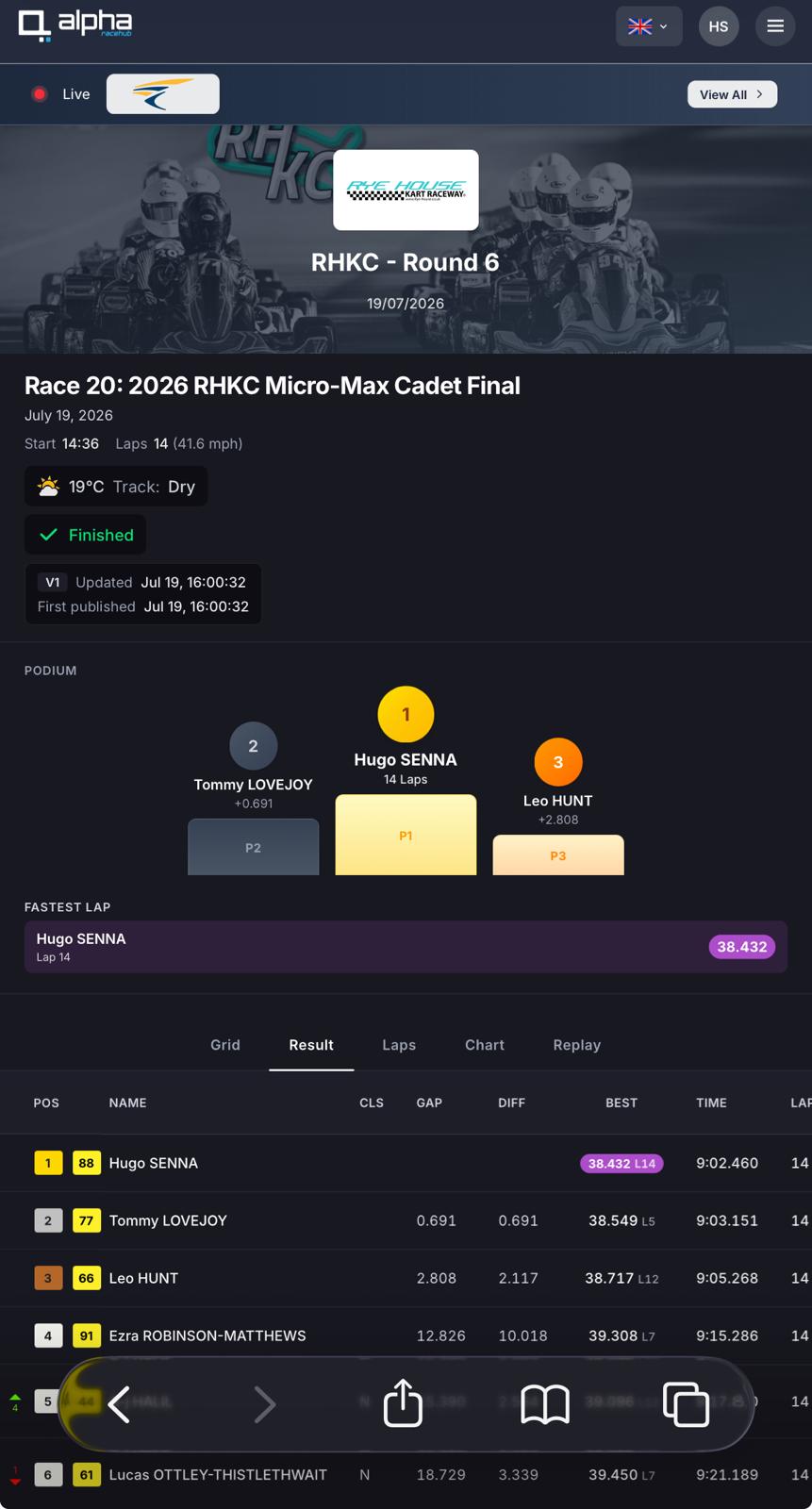This screenshot has height=1509, width=812.
Task: Open the HS user avatar
Action: point(719,26)
